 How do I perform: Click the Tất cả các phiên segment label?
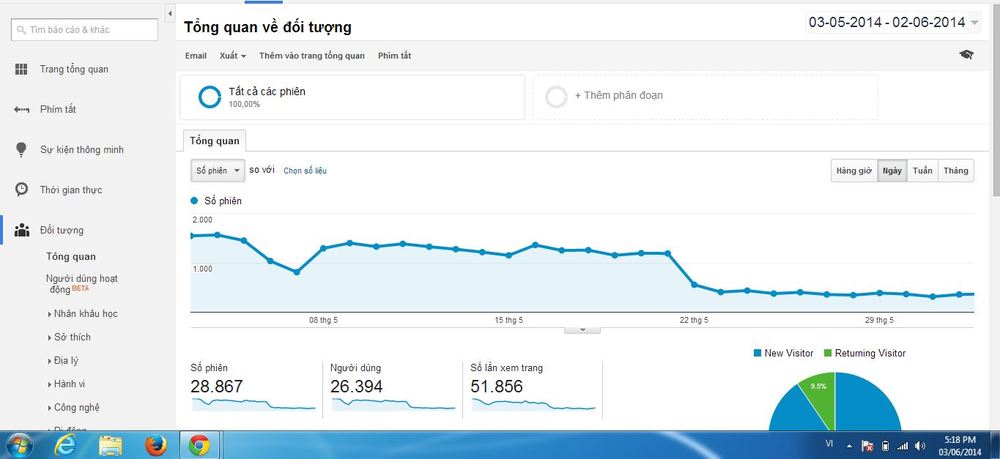tap(267, 92)
